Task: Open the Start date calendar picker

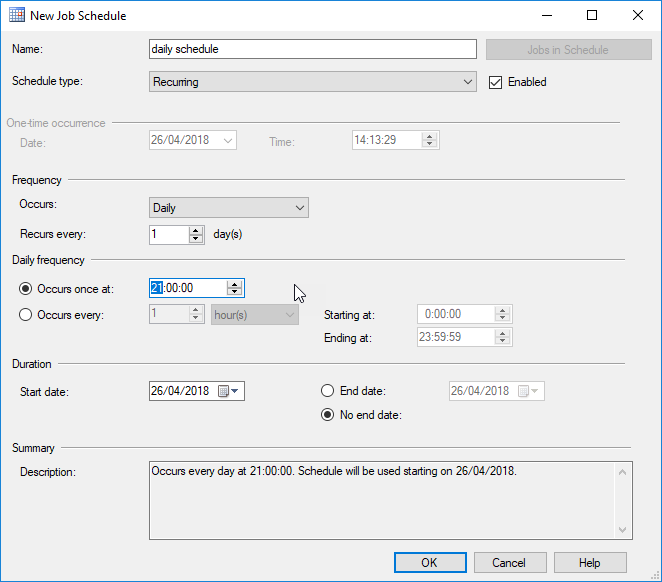Action: pyautogui.click(x=230, y=391)
